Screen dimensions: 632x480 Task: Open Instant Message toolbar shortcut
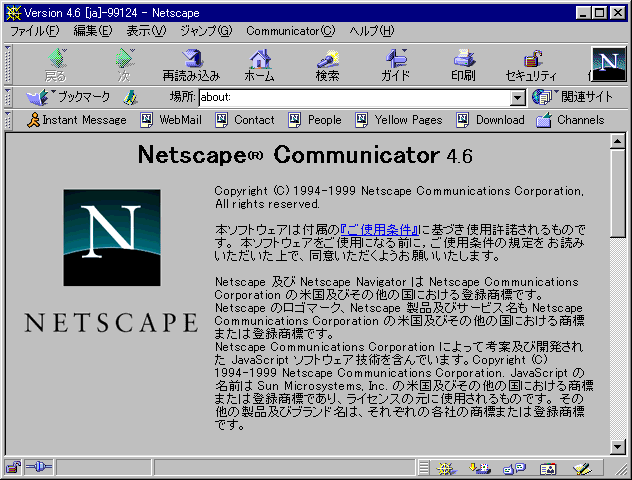(77, 120)
